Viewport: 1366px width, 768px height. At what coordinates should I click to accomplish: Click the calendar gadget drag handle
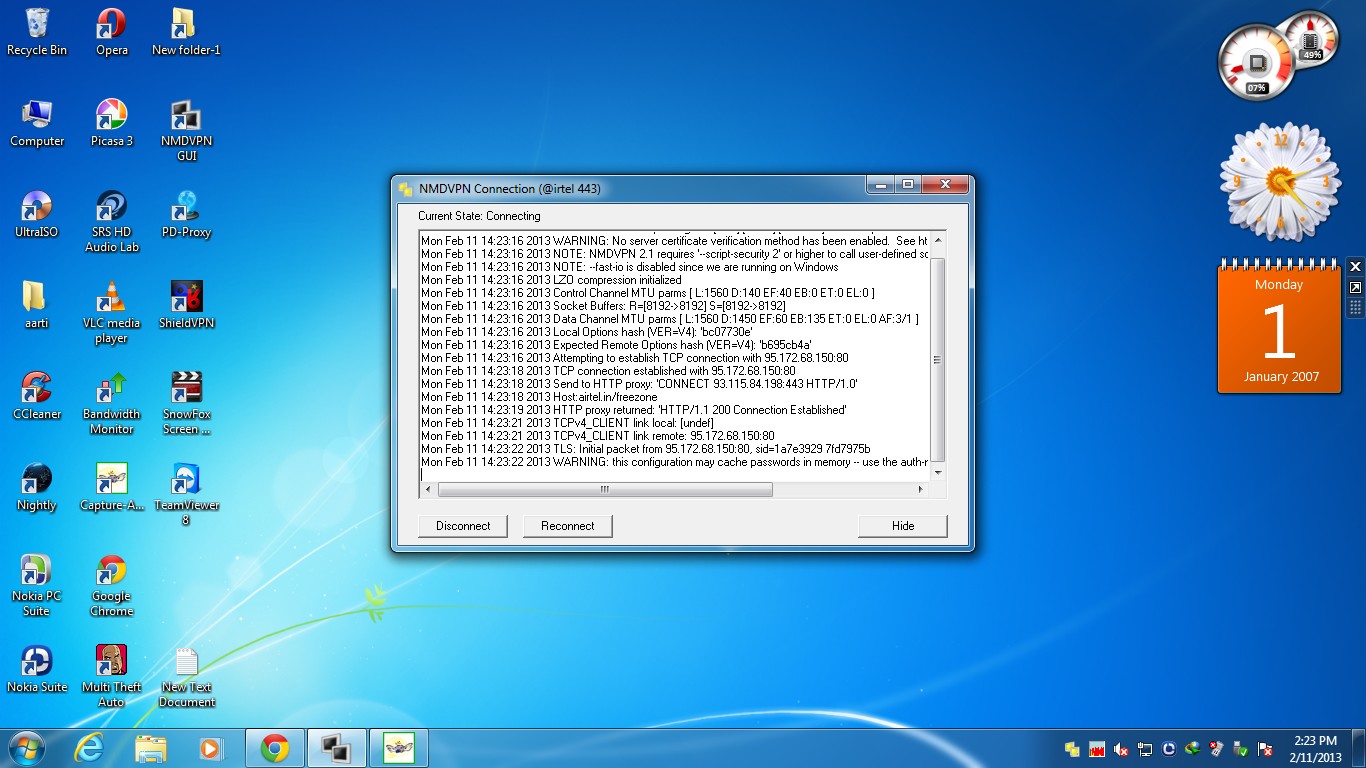(x=1355, y=308)
